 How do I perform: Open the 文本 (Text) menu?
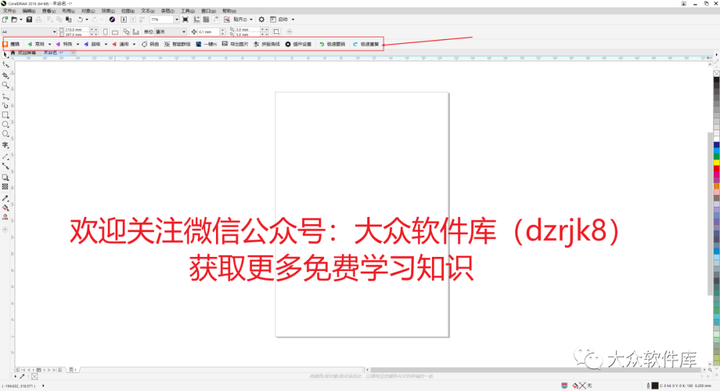click(x=147, y=11)
